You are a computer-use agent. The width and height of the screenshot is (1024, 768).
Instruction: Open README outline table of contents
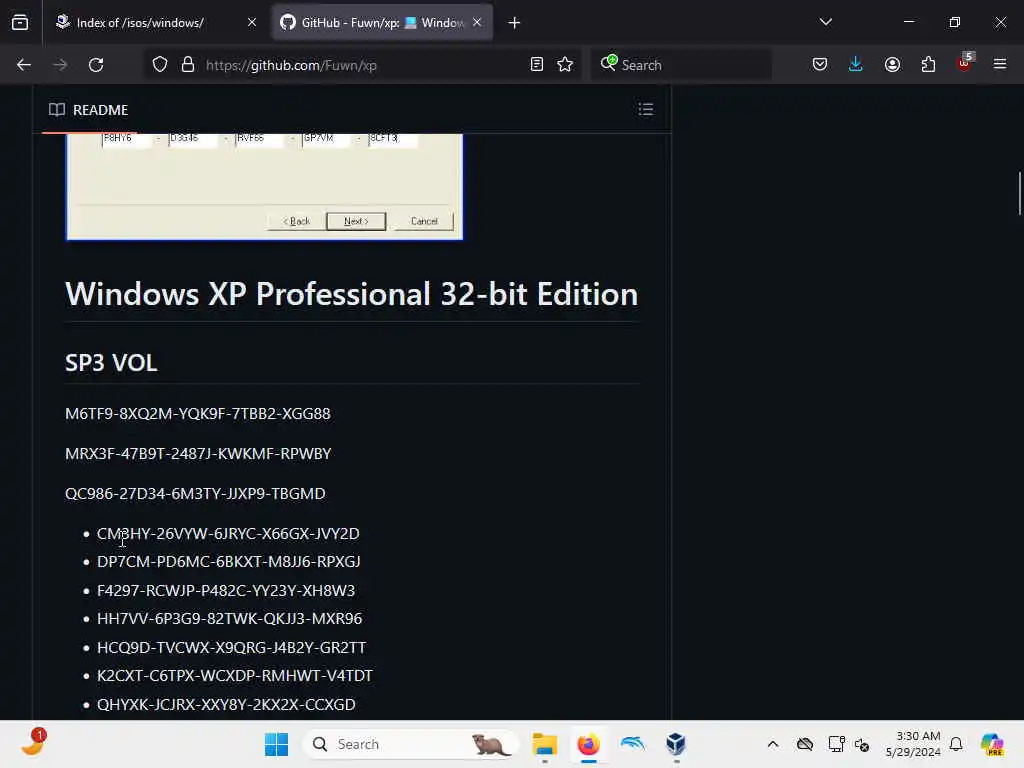click(x=646, y=109)
